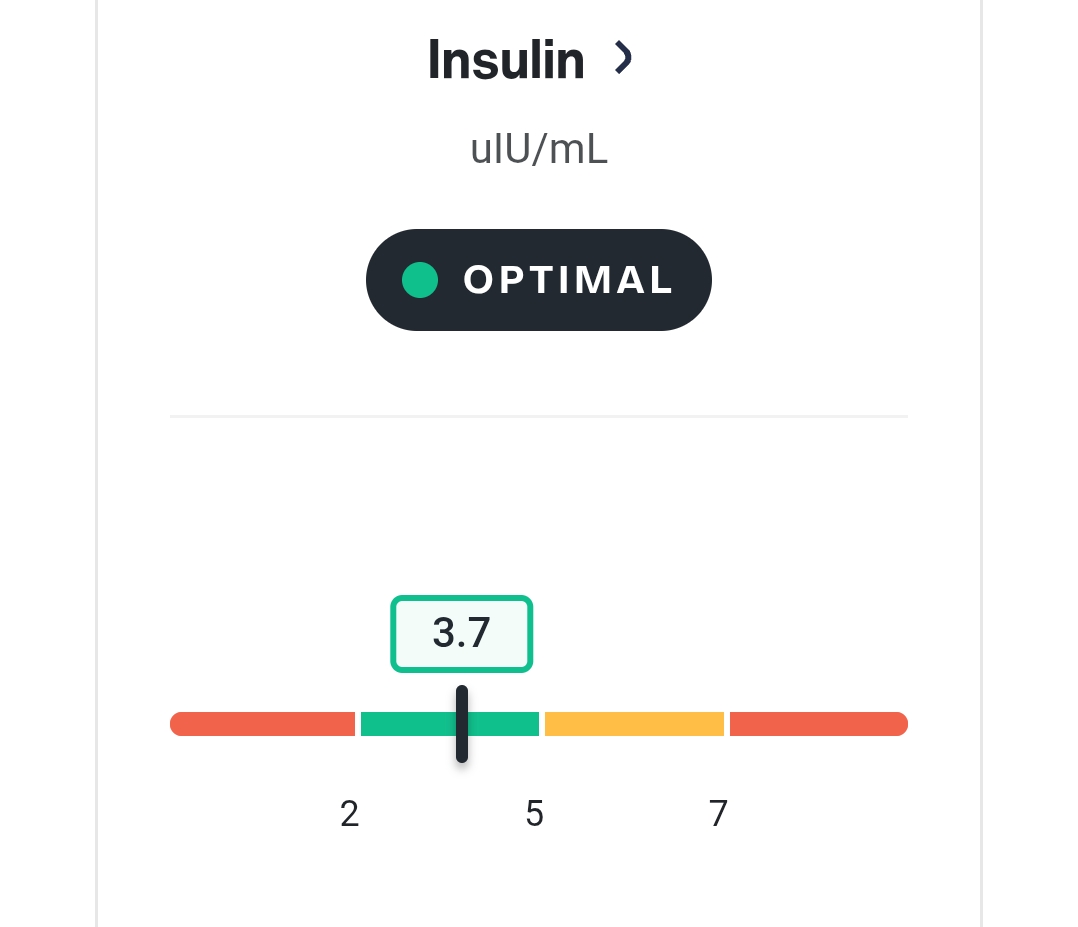Click the OPTIMAL text in badge
This screenshot has width=1078, height=927.
(568, 280)
